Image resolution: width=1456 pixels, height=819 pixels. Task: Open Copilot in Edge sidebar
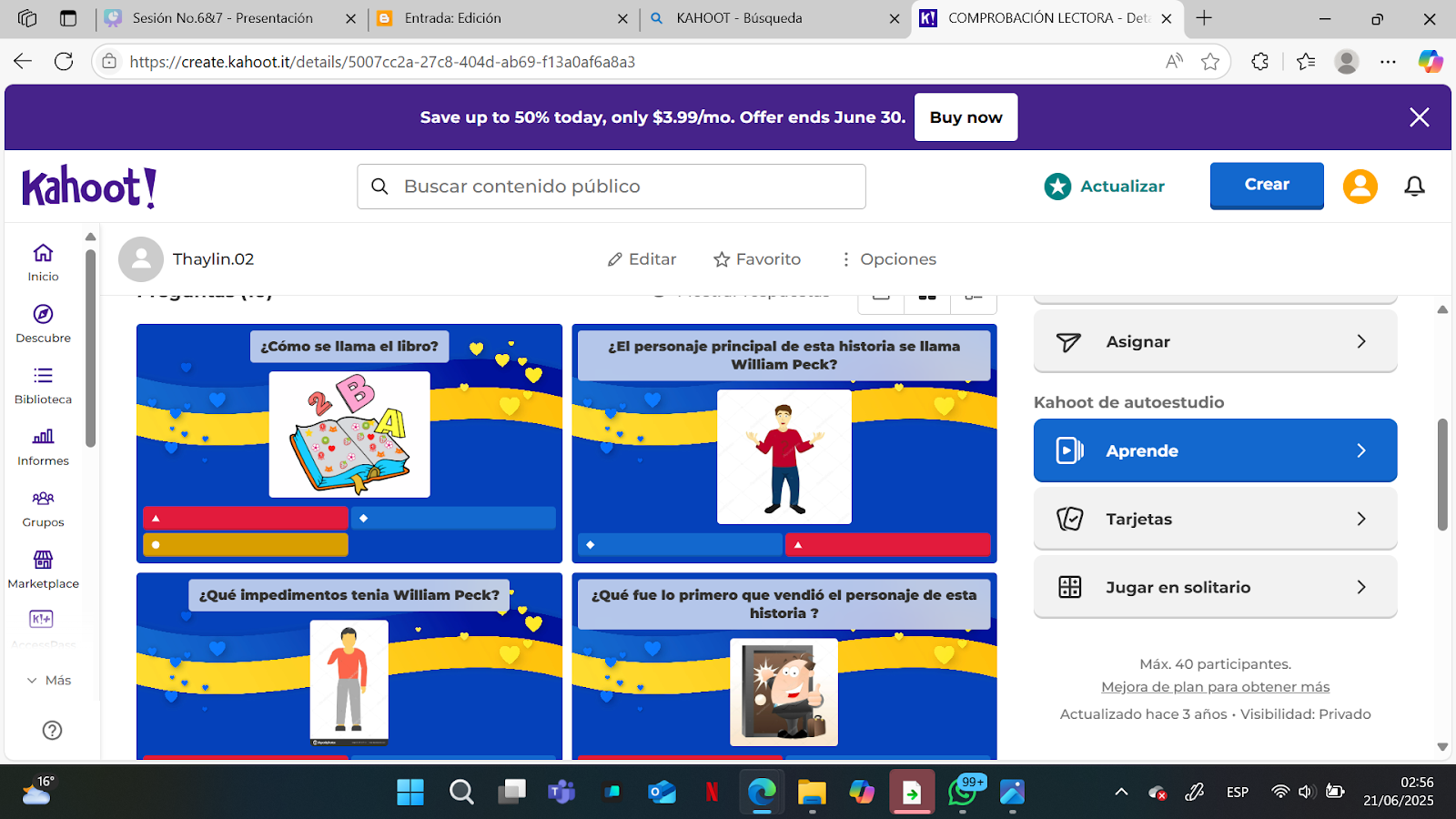1431,61
